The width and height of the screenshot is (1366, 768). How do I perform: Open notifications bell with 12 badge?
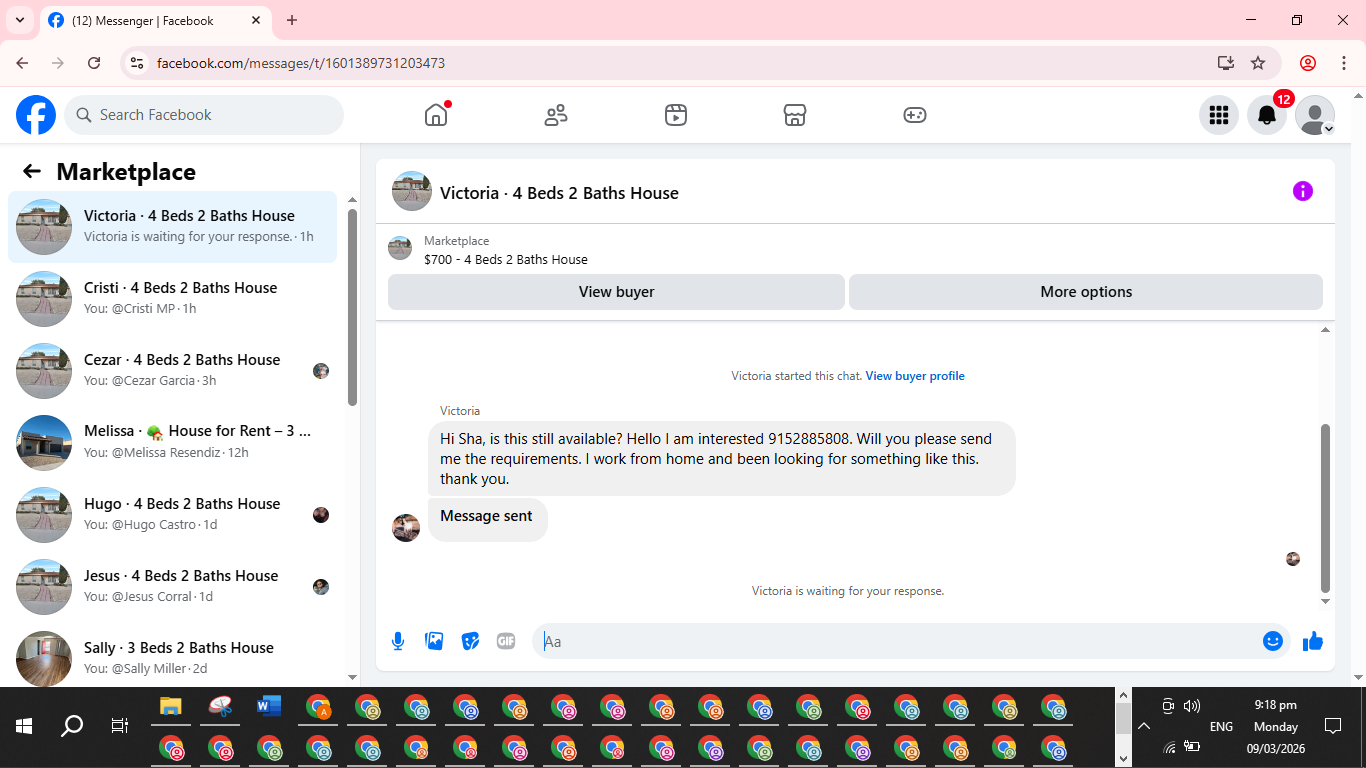point(1267,115)
